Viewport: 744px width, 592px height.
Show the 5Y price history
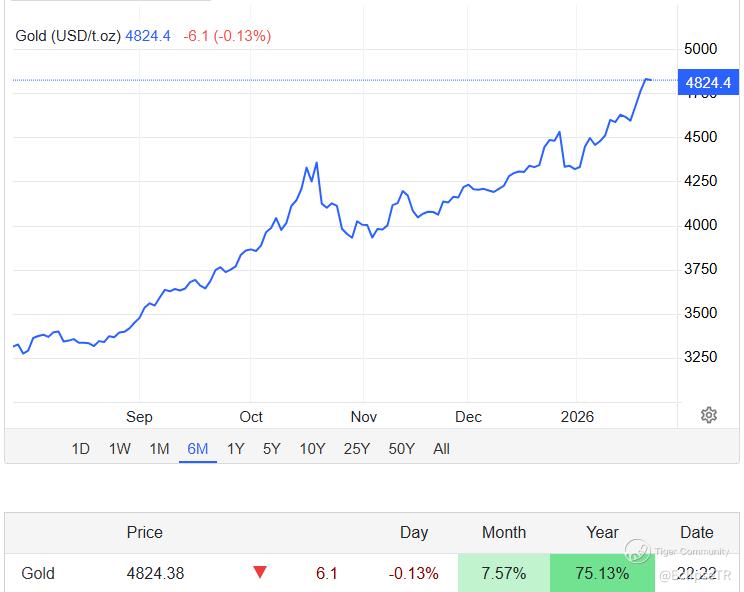272,449
